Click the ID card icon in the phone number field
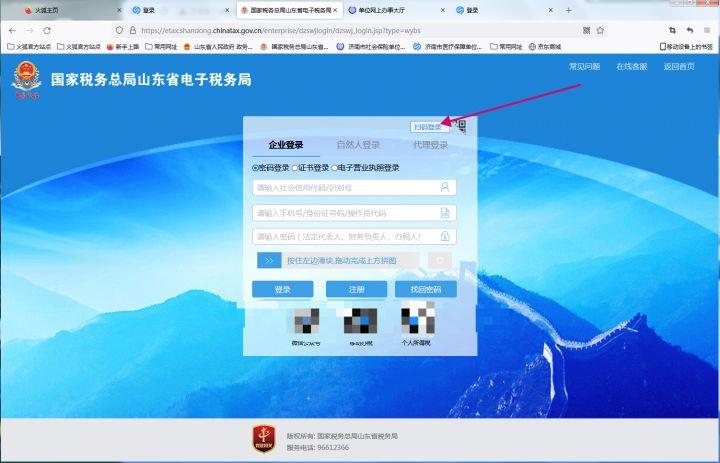Viewport: 720px width, 463px height. 444,213
